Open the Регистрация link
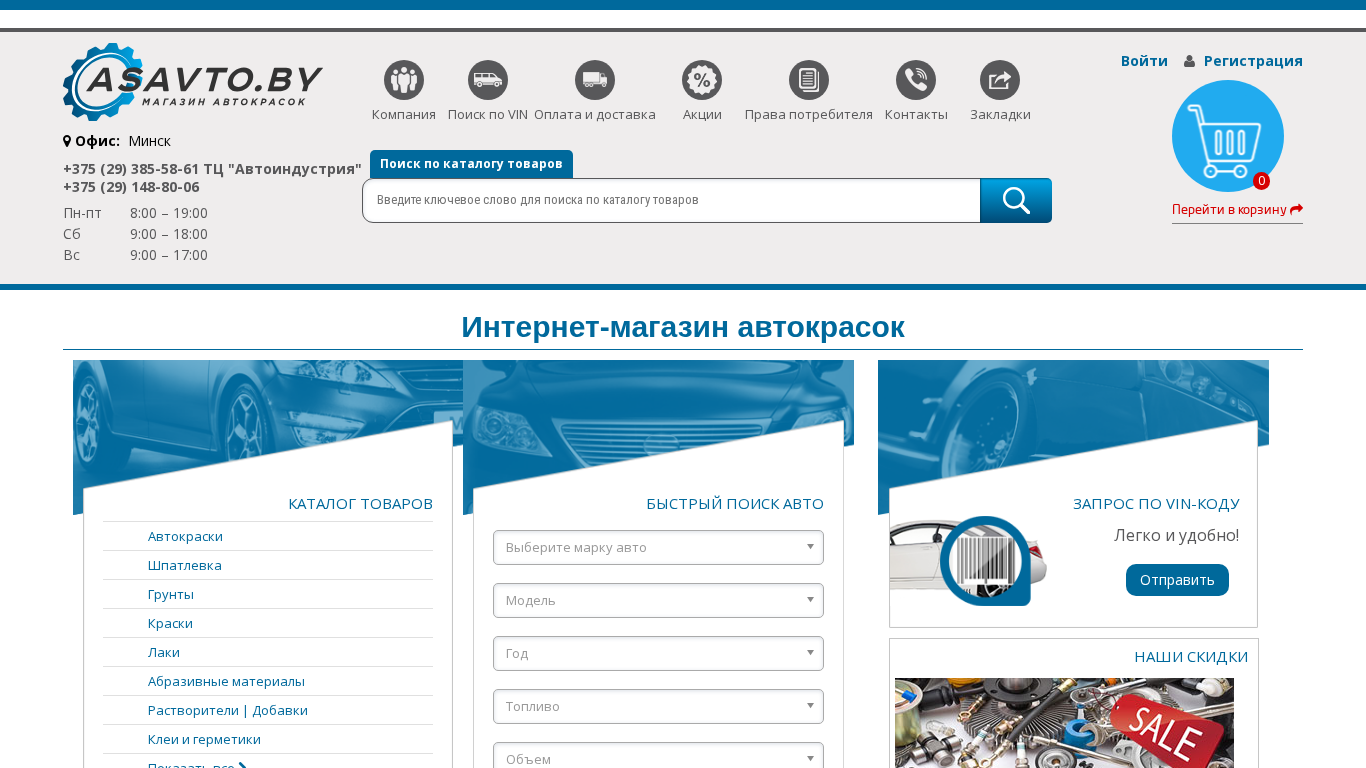Screen dimensions: 1366x768 [x=1253, y=61]
